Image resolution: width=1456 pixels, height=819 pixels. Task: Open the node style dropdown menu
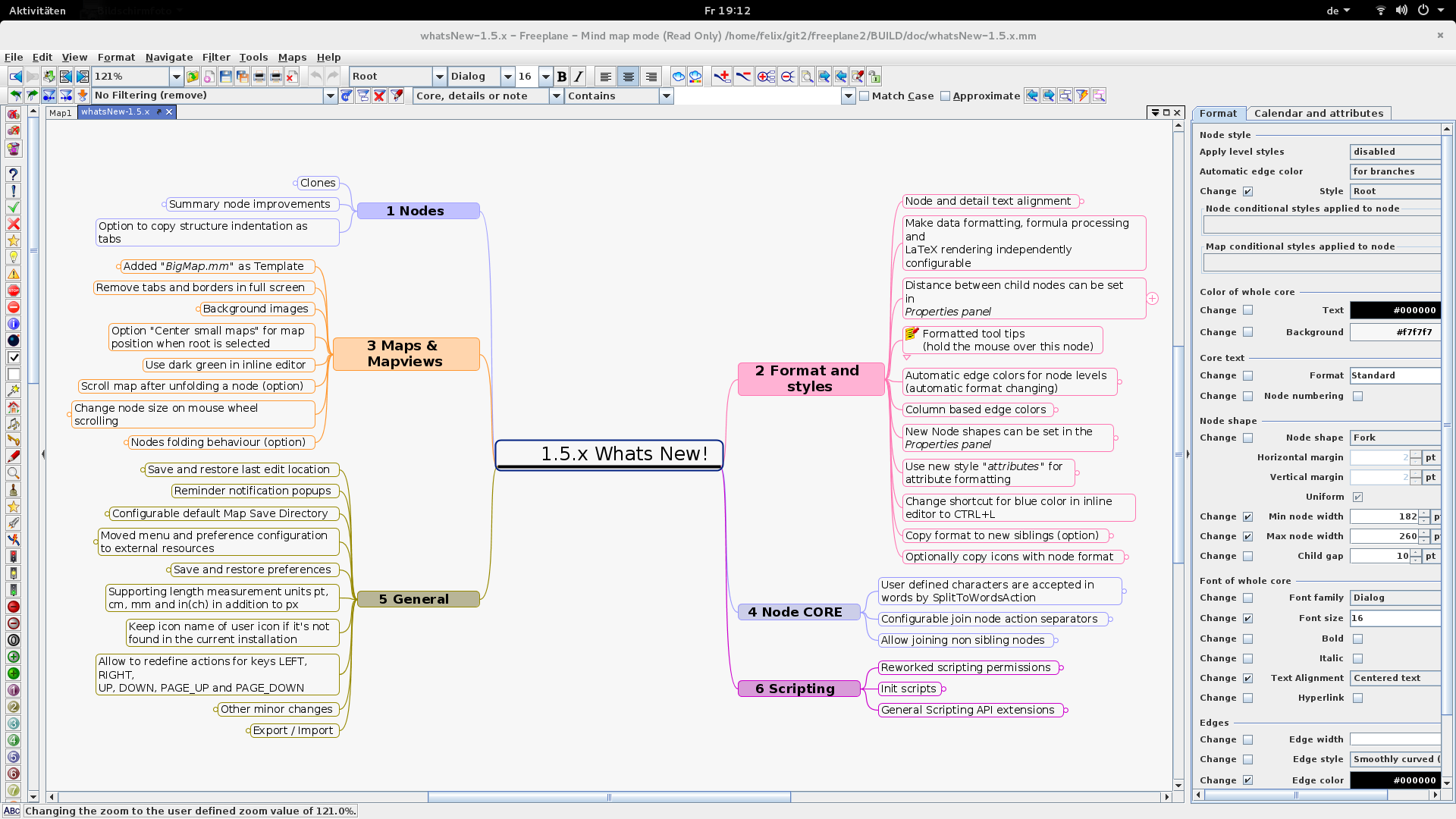(1393, 190)
